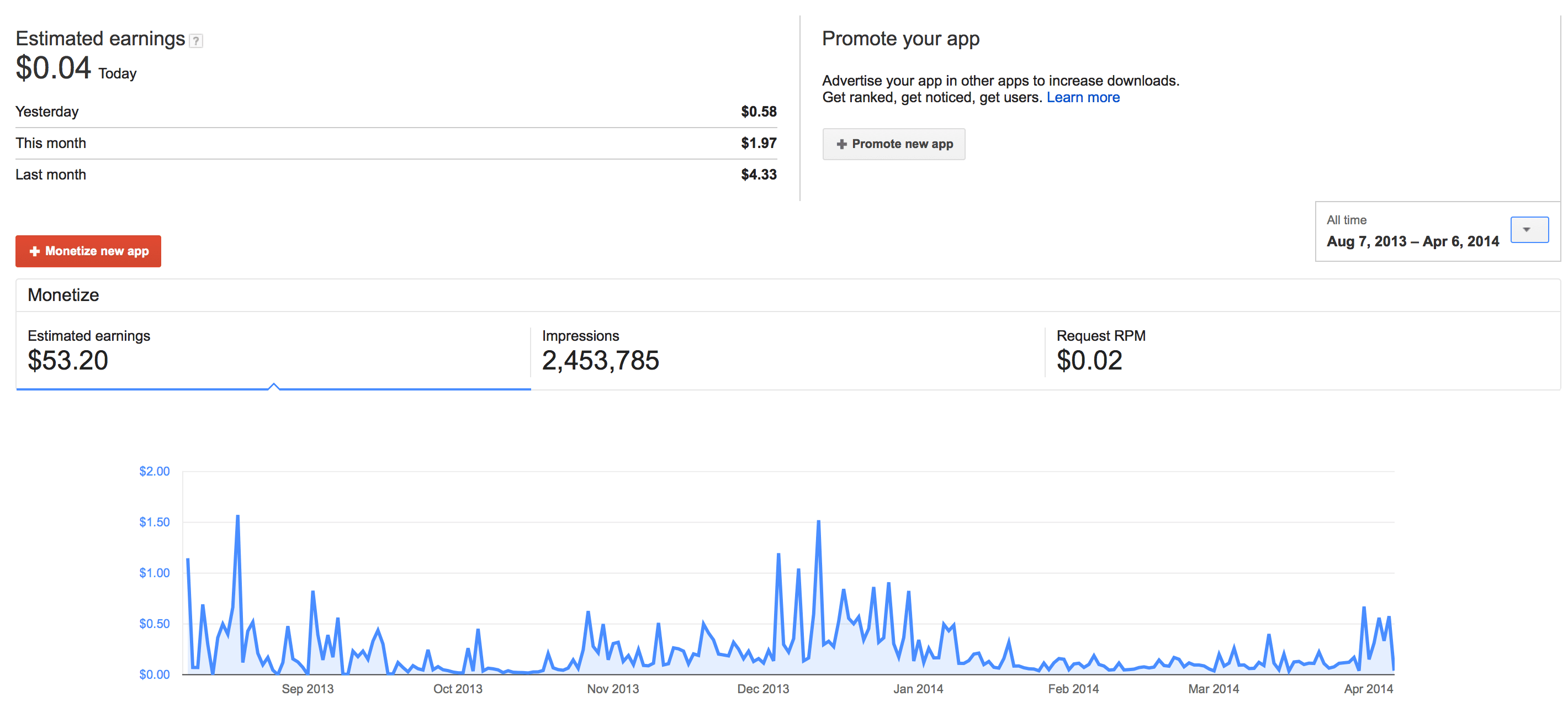The image size is (1568, 707).
Task: Click the Yesterday earnings row
Action: point(396,112)
